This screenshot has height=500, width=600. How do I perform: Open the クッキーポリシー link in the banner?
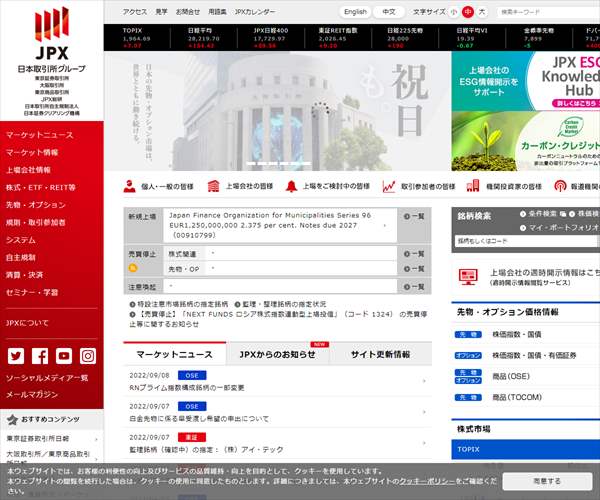click(x=427, y=481)
